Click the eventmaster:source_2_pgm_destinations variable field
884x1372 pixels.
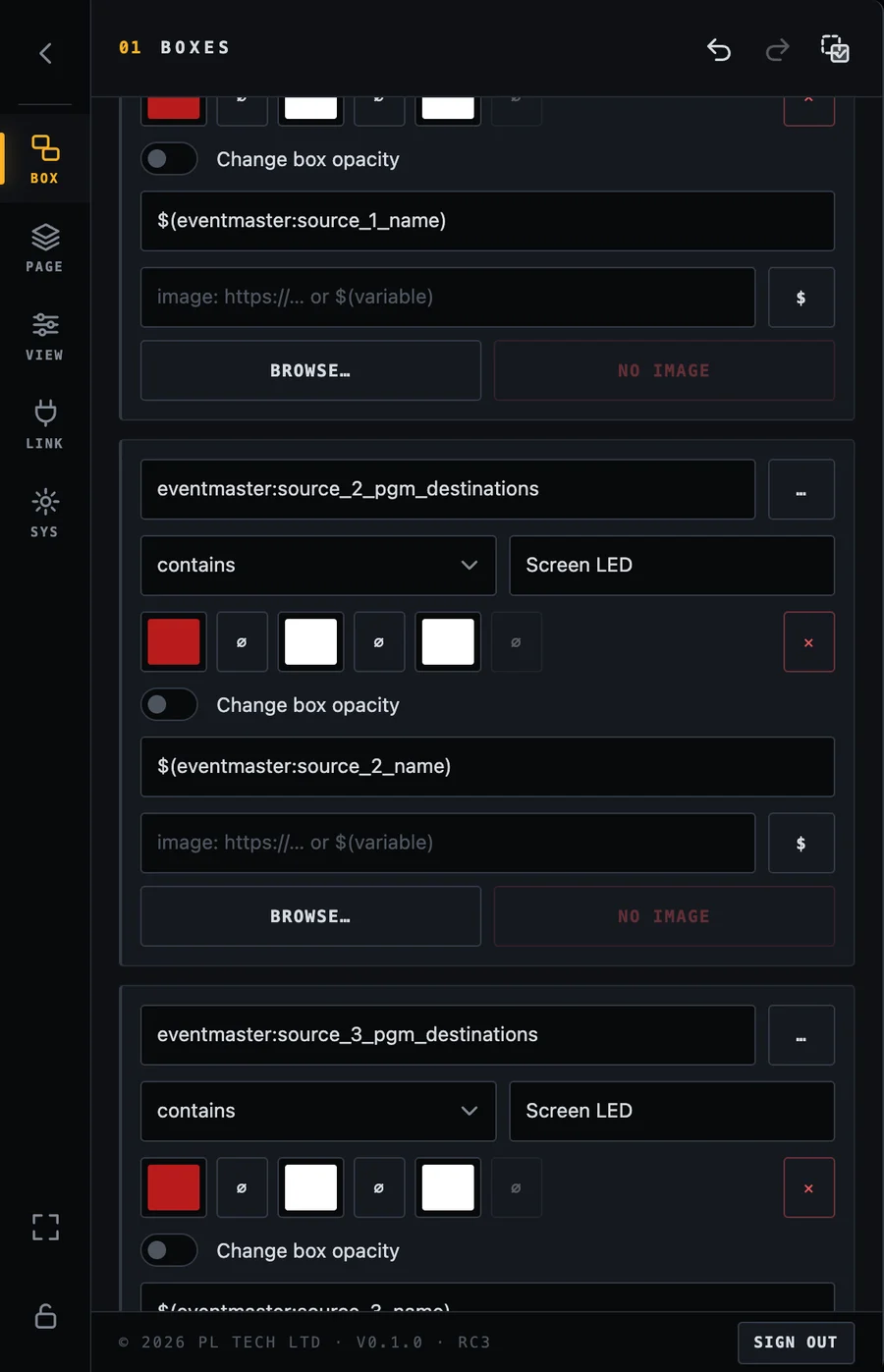pyautogui.click(x=448, y=489)
